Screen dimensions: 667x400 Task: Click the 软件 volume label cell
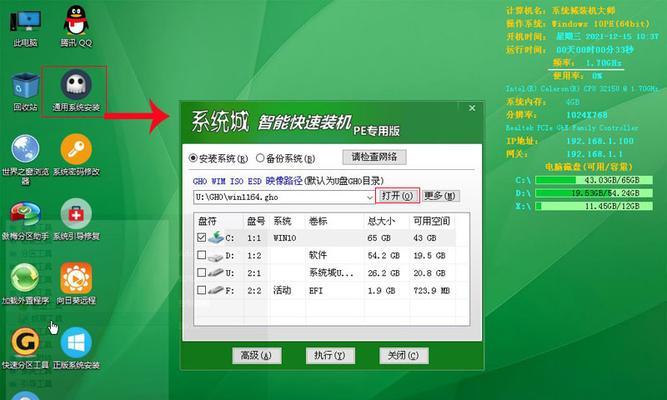(318, 255)
